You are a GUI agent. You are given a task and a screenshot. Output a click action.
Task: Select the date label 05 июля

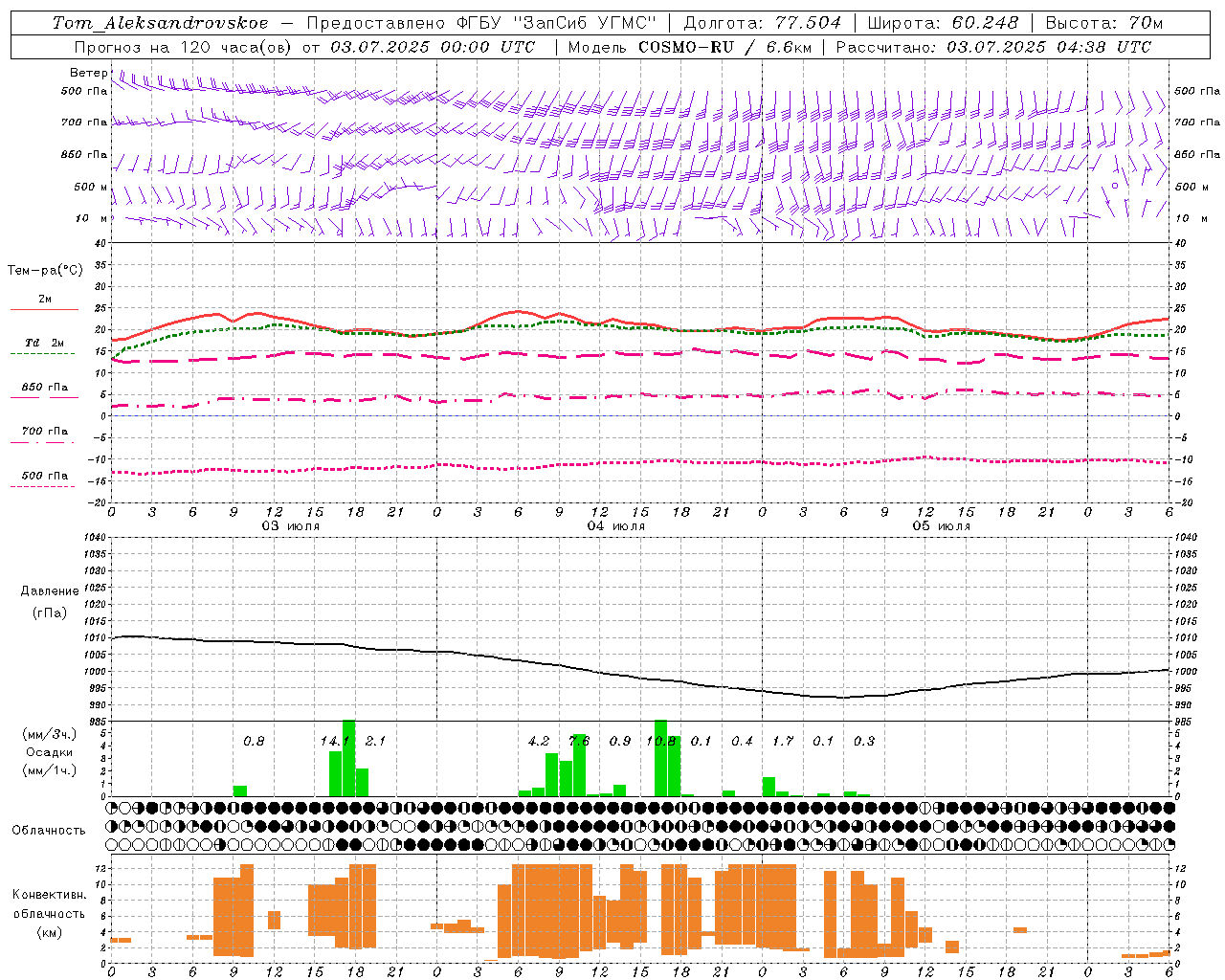point(942,526)
